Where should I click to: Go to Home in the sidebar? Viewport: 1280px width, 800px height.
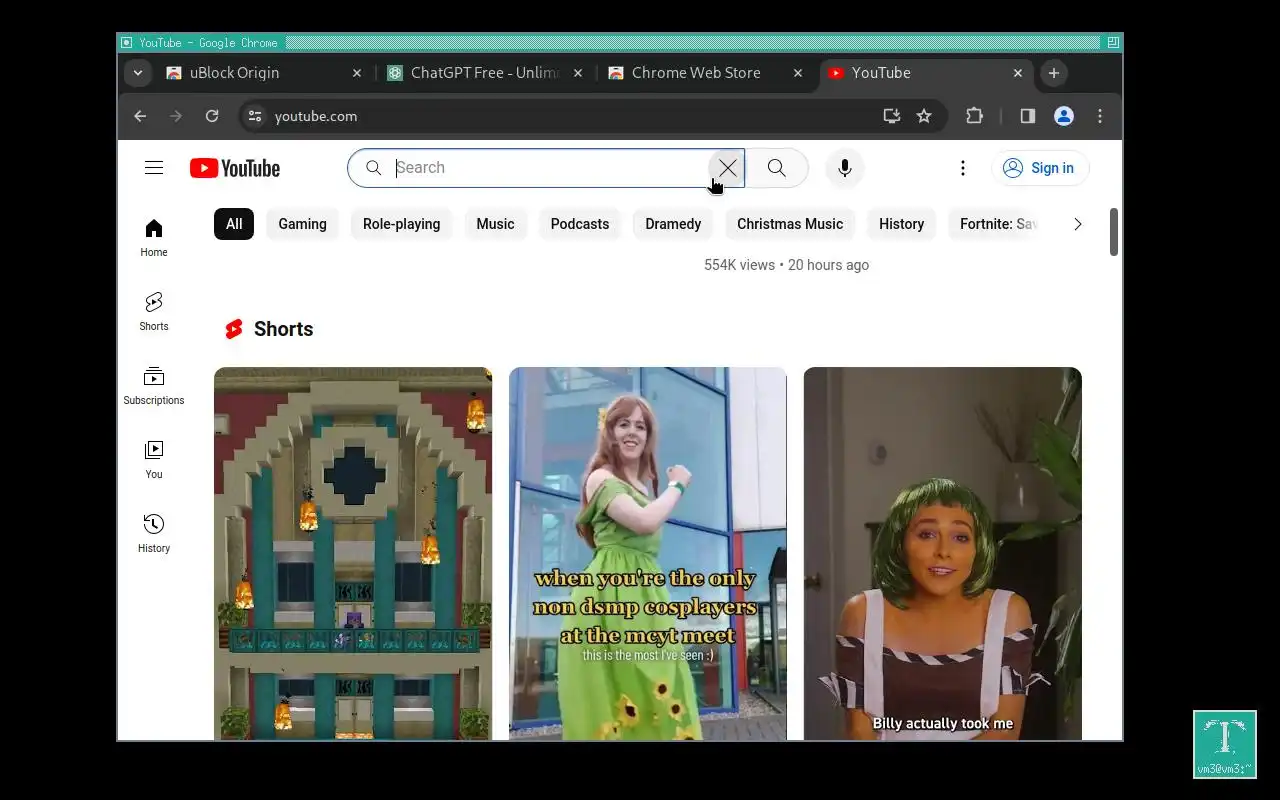pos(154,238)
